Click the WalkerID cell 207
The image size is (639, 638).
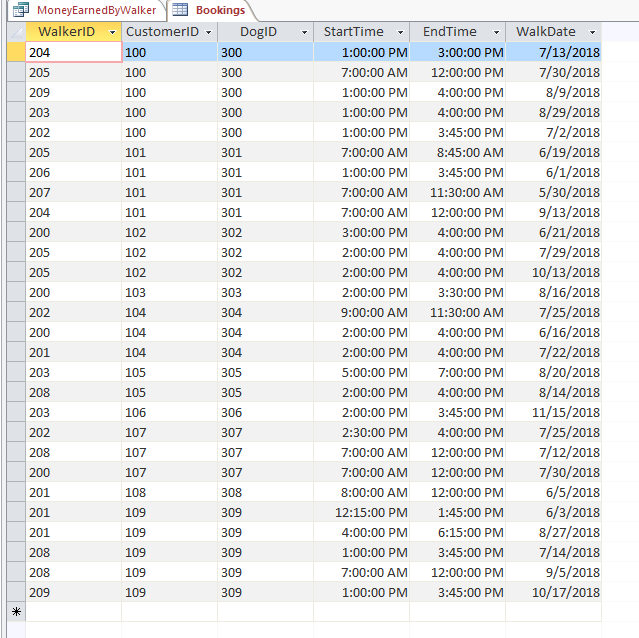coord(74,192)
